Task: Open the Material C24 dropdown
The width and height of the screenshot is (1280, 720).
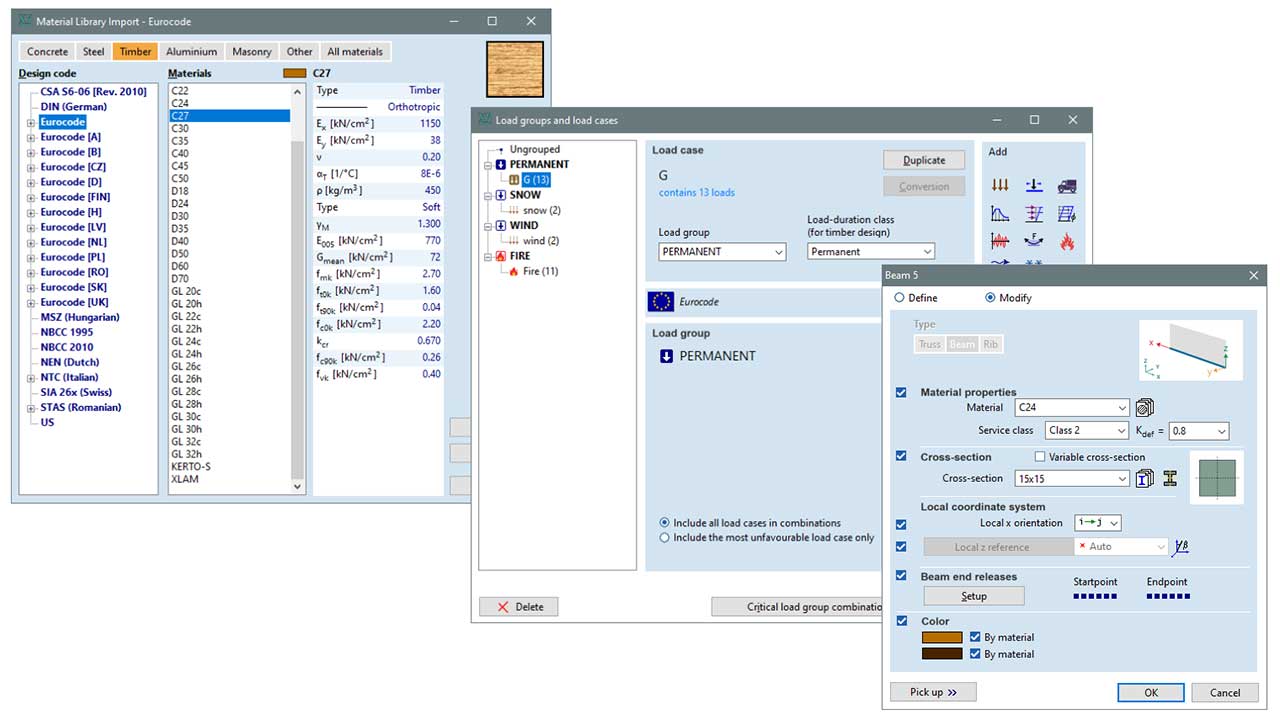Action: (1072, 407)
